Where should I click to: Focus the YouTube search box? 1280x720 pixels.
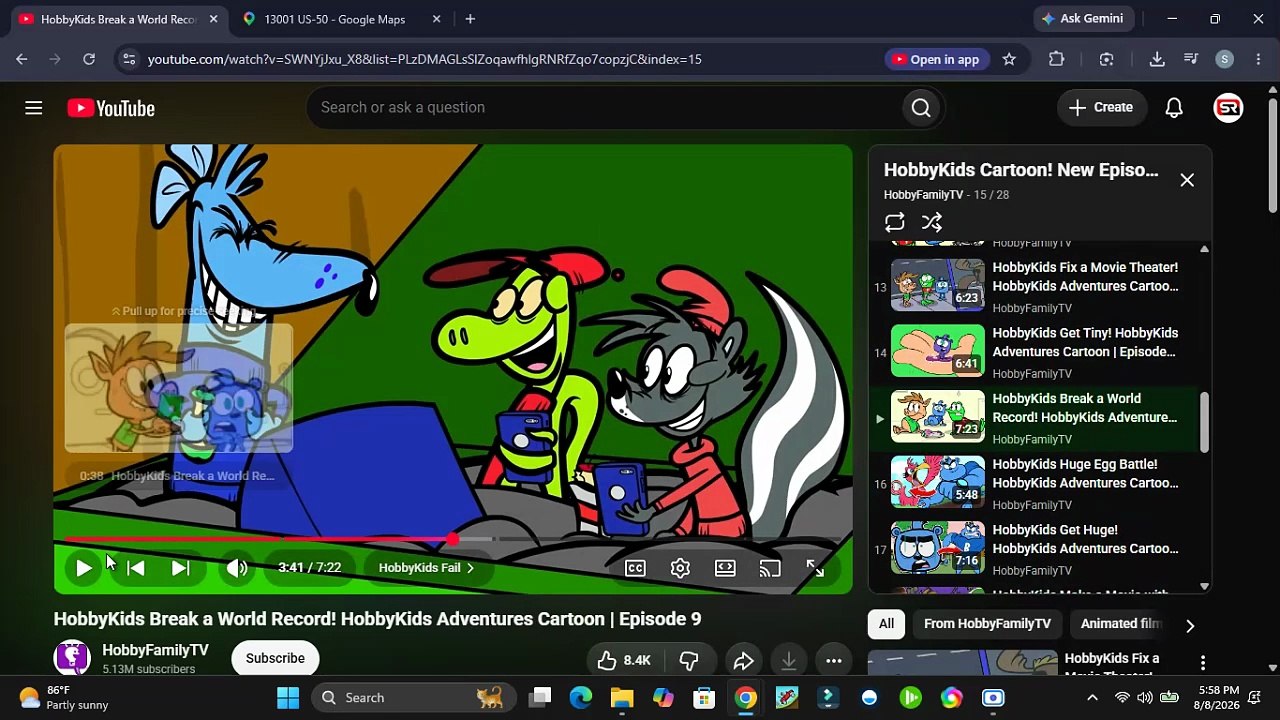pos(602,108)
